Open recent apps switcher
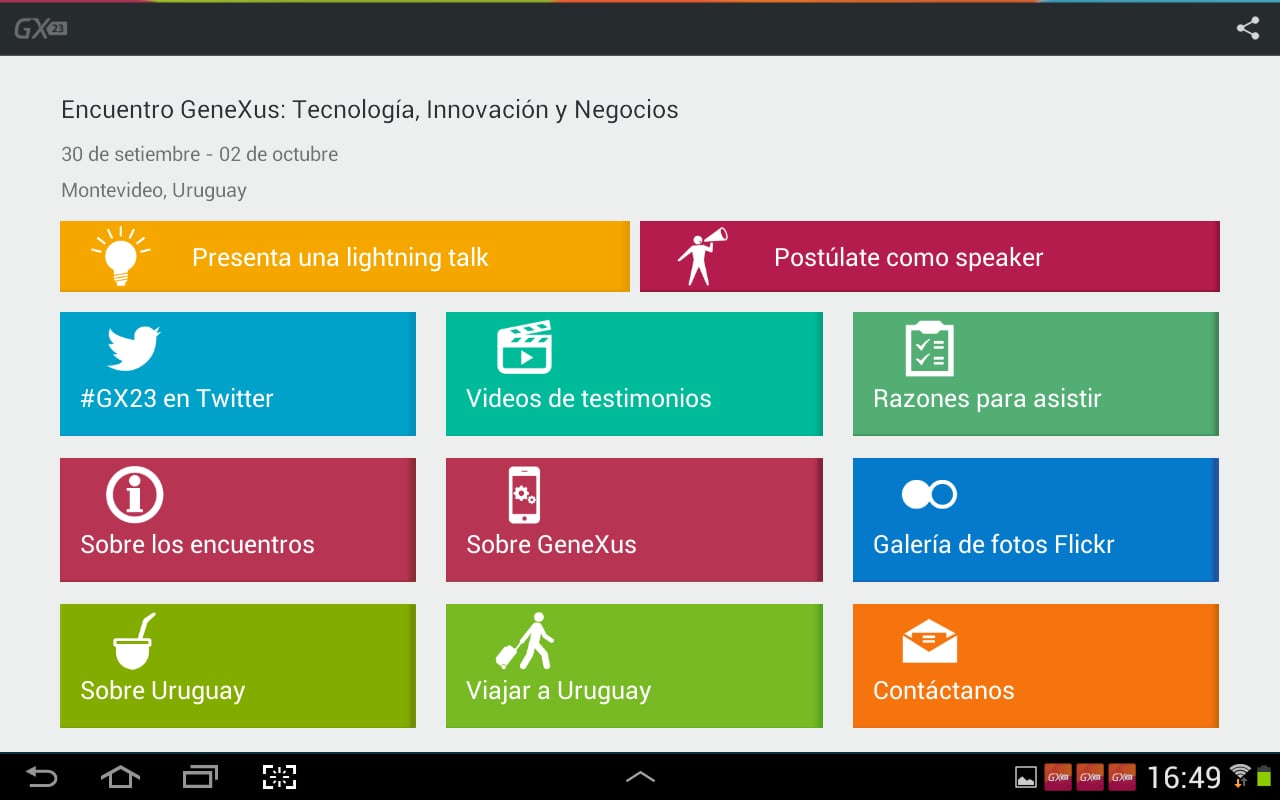1280x800 pixels. point(200,776)
